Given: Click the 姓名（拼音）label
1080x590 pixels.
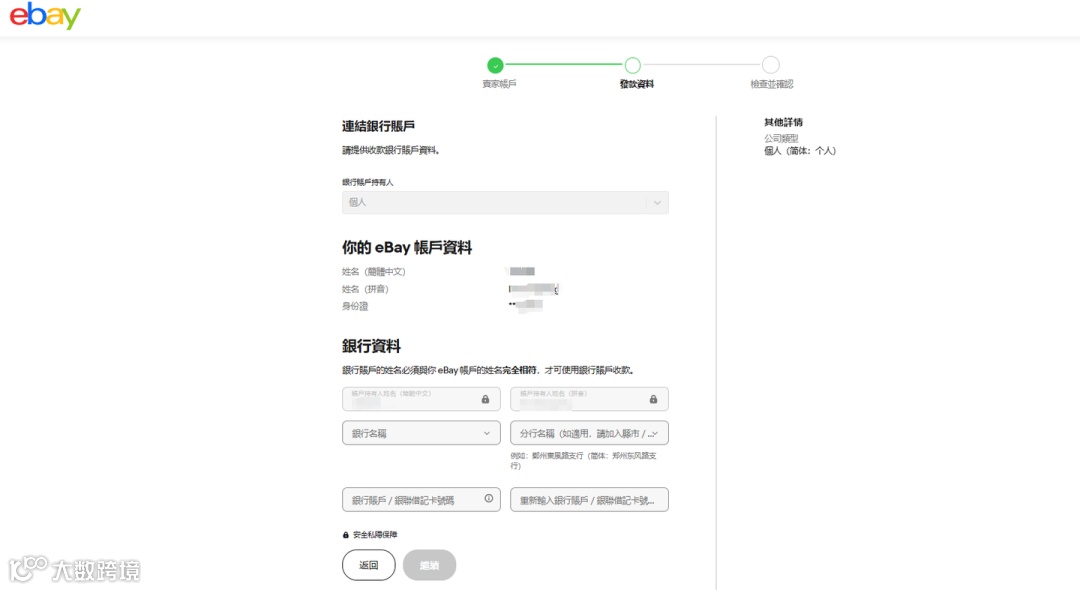Looking at the screenshot, I should [365, 289].
